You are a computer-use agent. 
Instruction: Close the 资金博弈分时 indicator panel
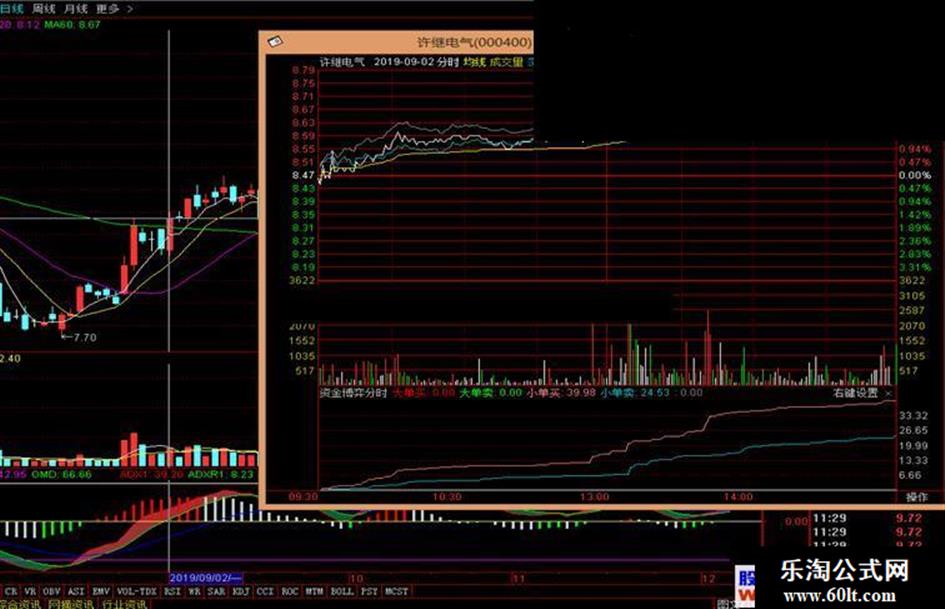888,393
